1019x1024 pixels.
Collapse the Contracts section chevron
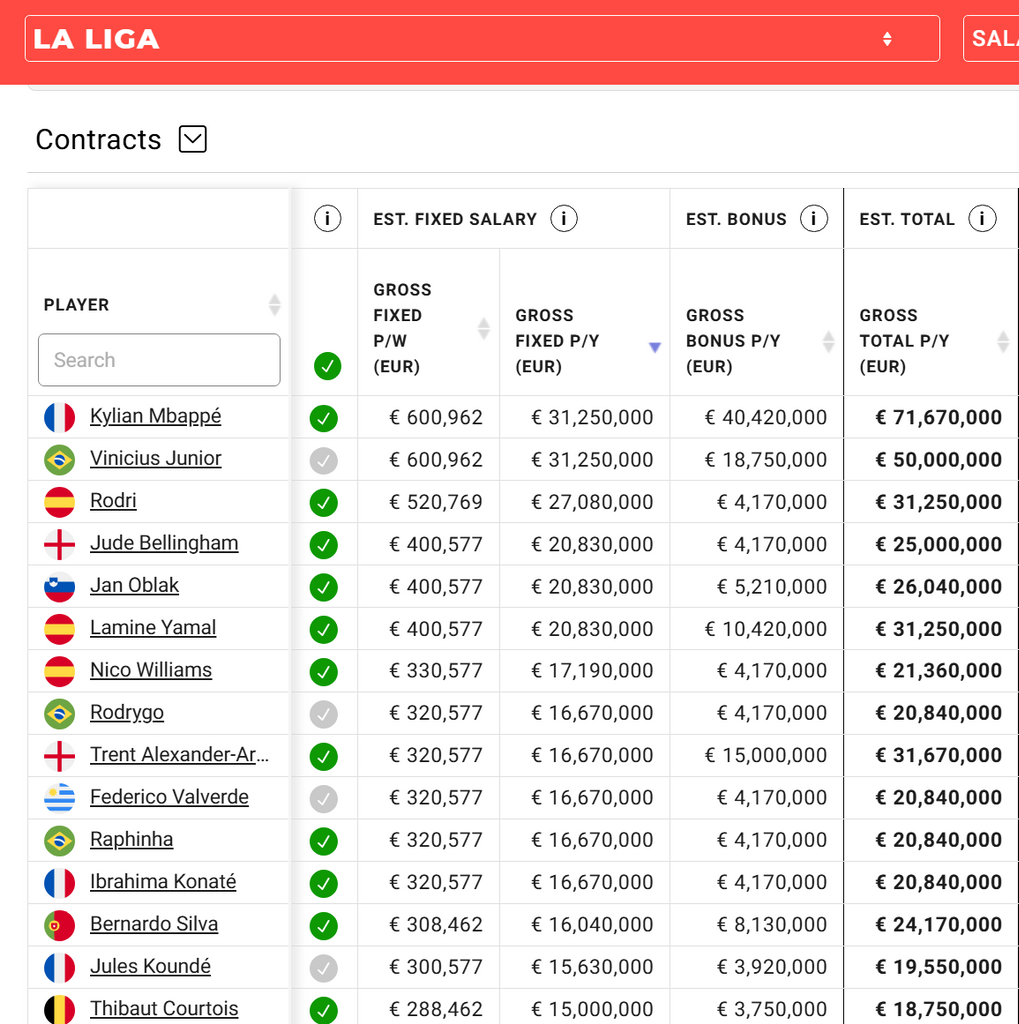pyautogui.click(x=193, y=139)
